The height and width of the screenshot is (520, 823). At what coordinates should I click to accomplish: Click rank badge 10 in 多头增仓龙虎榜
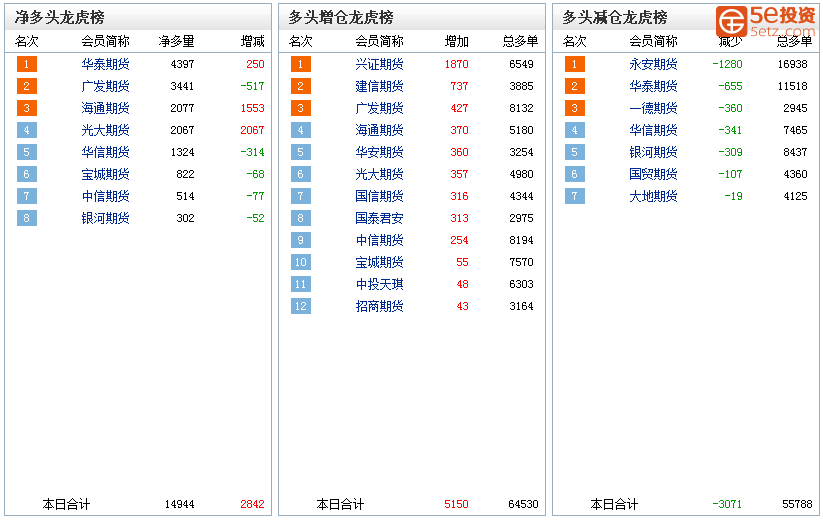coord(301,262)
